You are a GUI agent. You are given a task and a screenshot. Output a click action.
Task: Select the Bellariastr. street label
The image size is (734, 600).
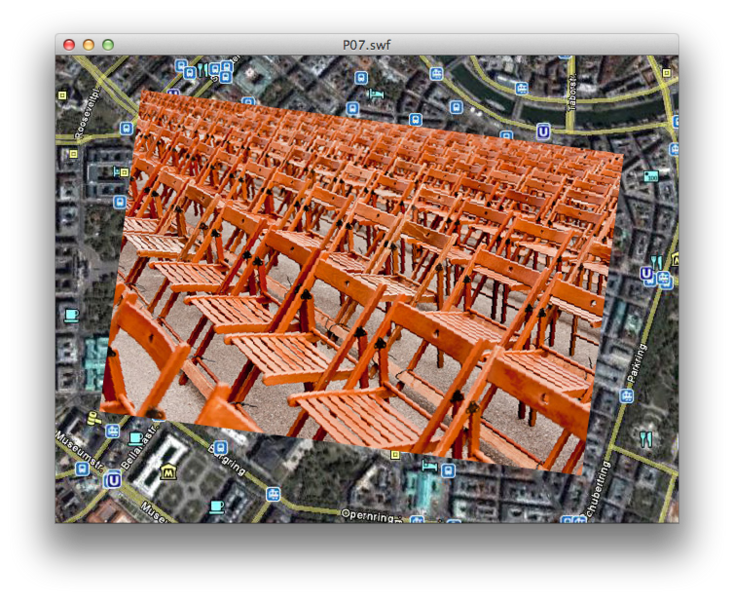coord(138,445)
